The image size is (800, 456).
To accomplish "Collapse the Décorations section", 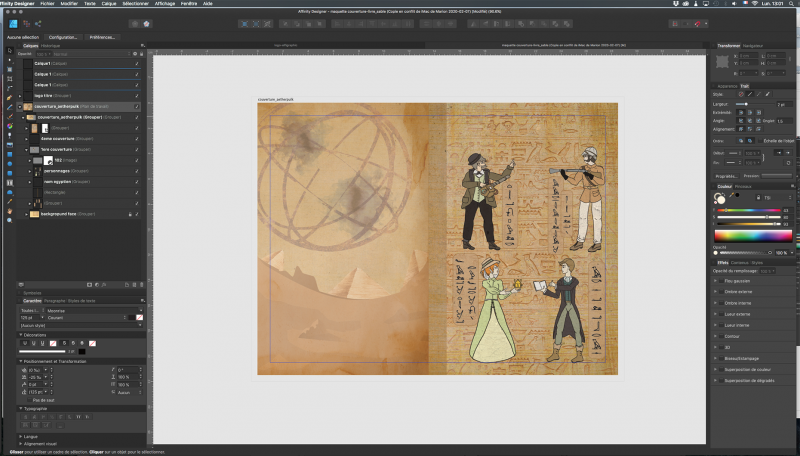I will click(x=21, y=335).
